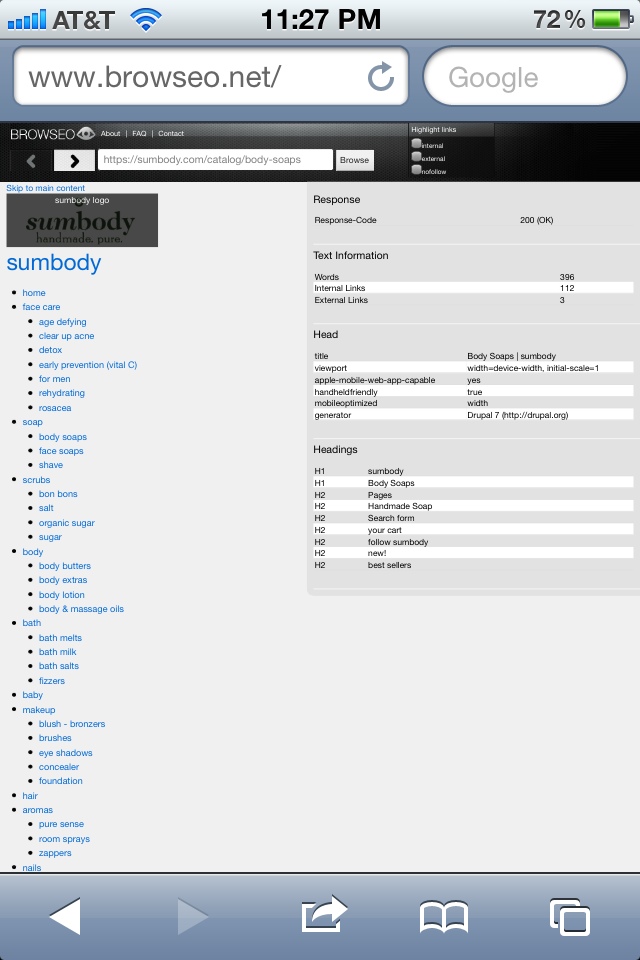Screen dimensions: 640x960
Task: Open the zappers link
Action: click(x=55, y=853)
